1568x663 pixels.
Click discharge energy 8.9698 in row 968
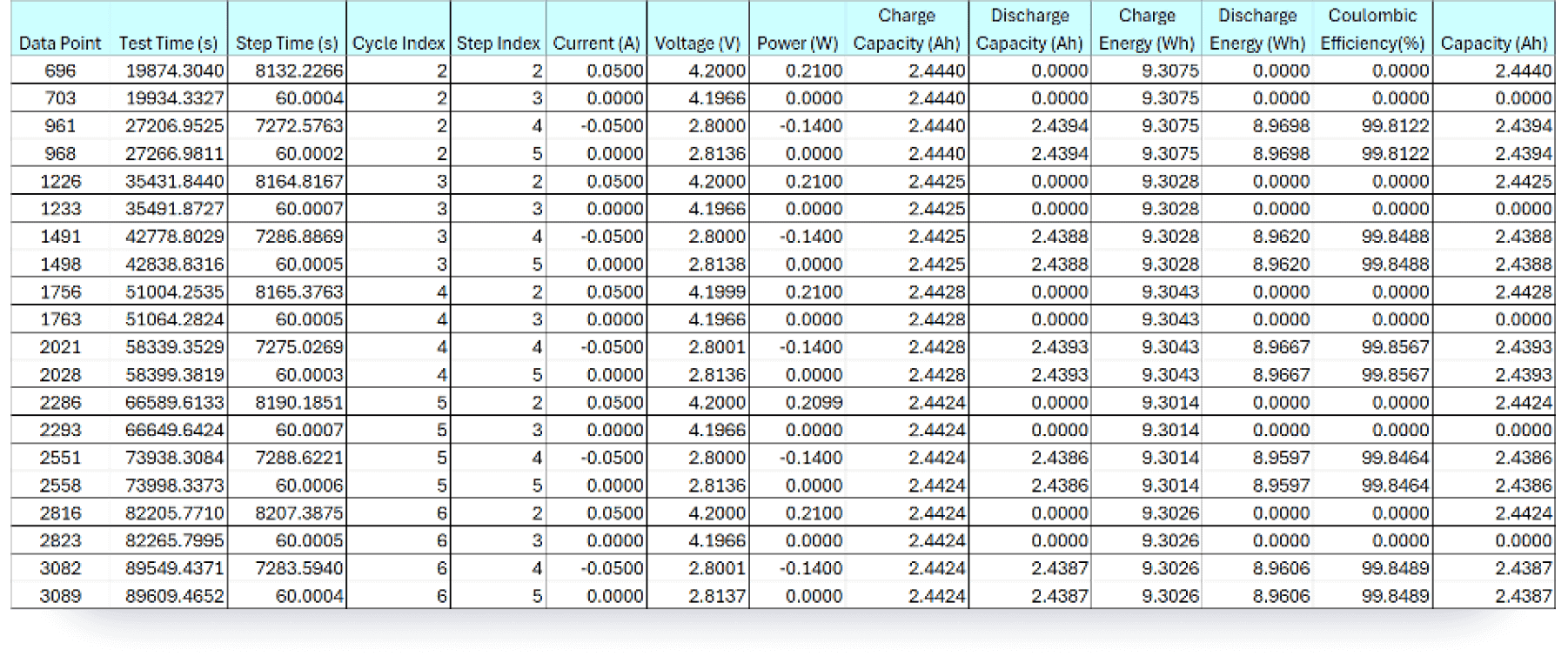1257,154
